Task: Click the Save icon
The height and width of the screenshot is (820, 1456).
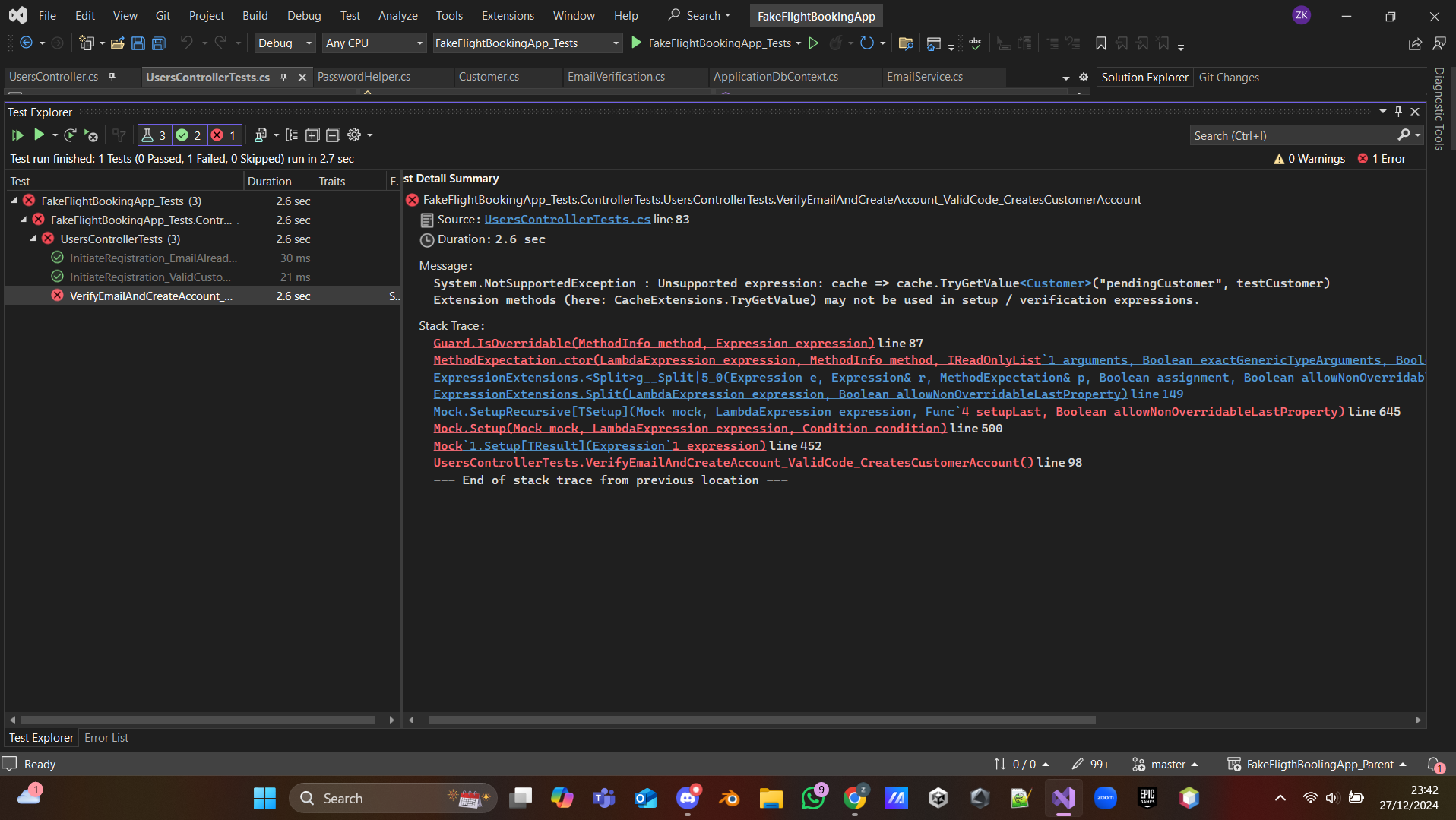Action: click(x=138, y=43)
